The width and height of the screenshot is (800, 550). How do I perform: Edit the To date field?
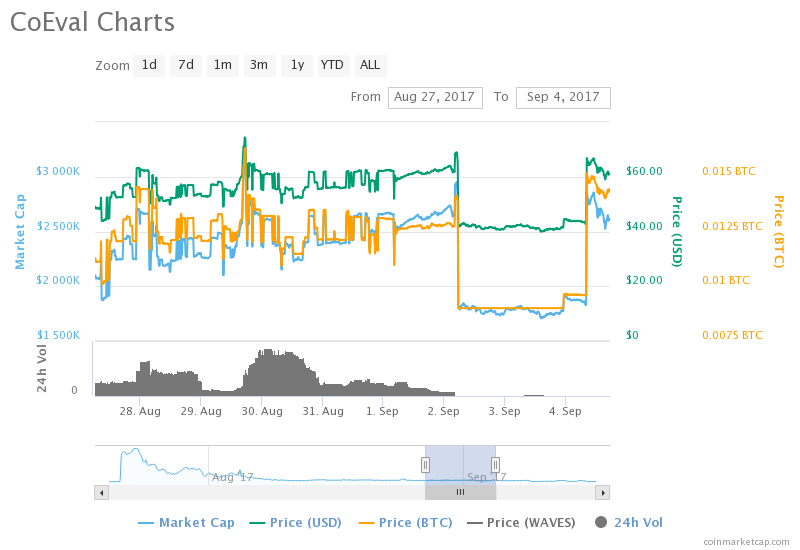click(563, 97)
